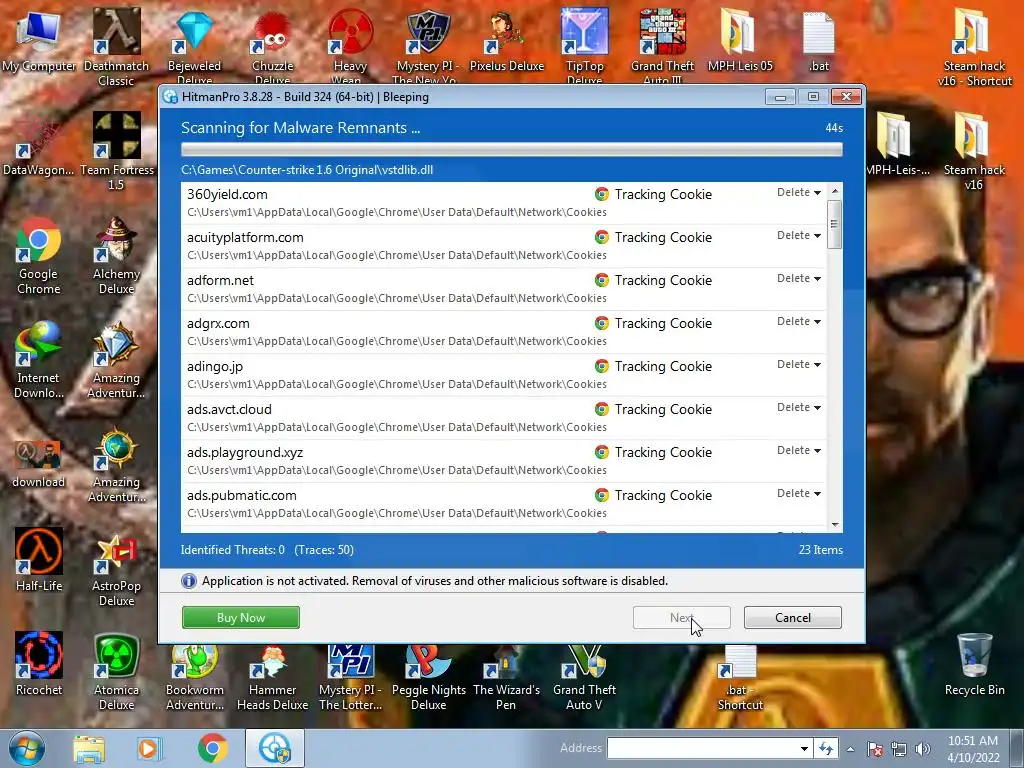Viewport: 1024px width, 768px height.
Task: Select the Atomica Deluxe desktop shortcut
Action: pyautogui.click(x=116, y=672)
